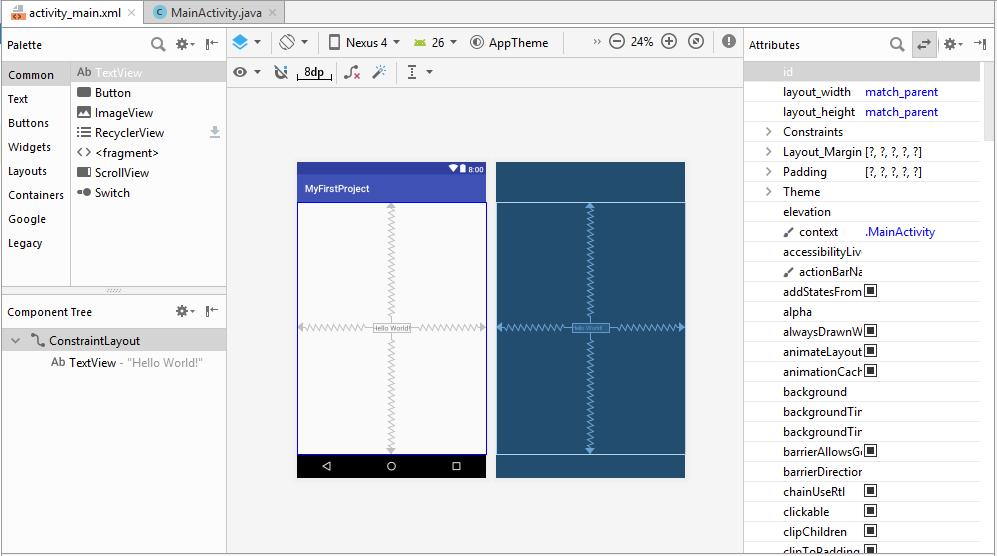Open API level 26 dropdown
The image size is (997, 556).
(x=436, y=43)
